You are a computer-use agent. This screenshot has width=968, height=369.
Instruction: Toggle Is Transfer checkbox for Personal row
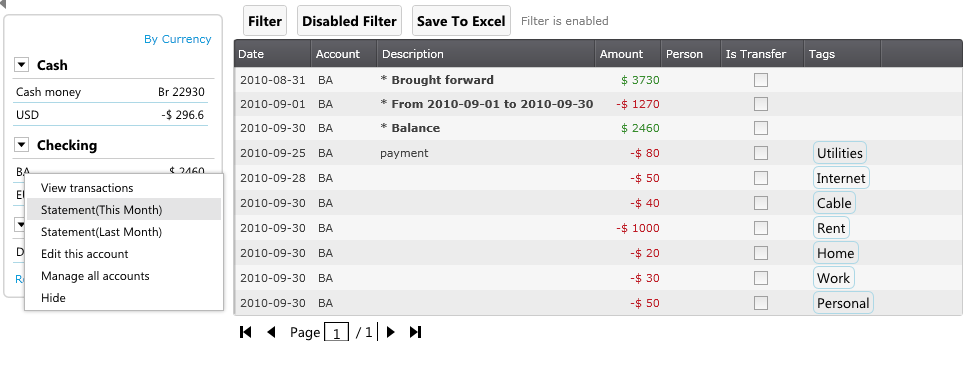pyautogui.click(x=761, y=303)
